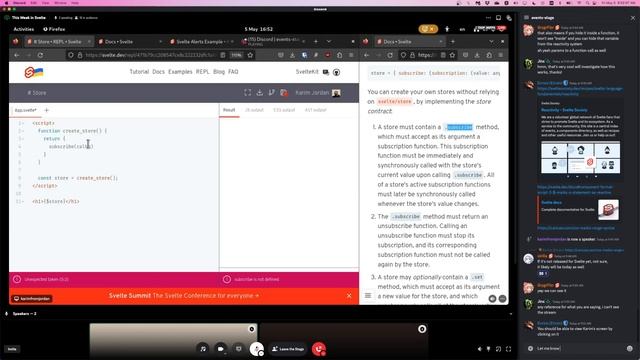The width and height of the screenshot is (640, 360).
Task: Toggle the Discord microphone mute button
Action: (256, 349)
